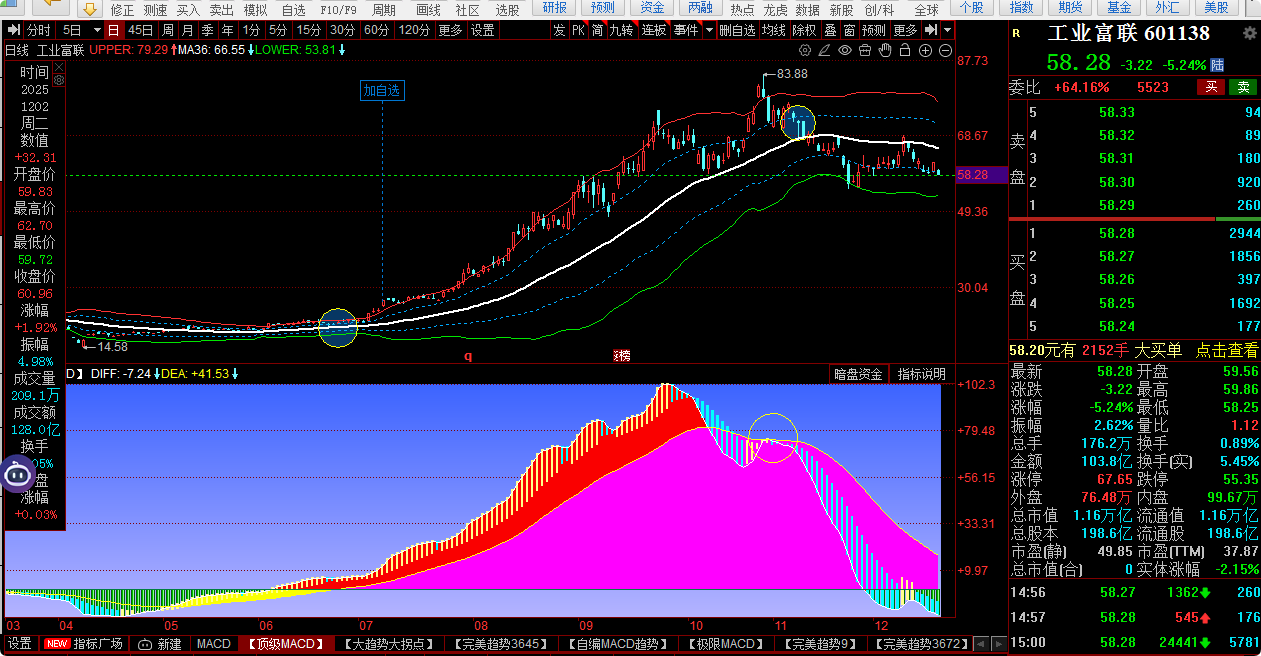Click the green 卖 sell button
This screenshot has width=1261, height=656.
1243,87
